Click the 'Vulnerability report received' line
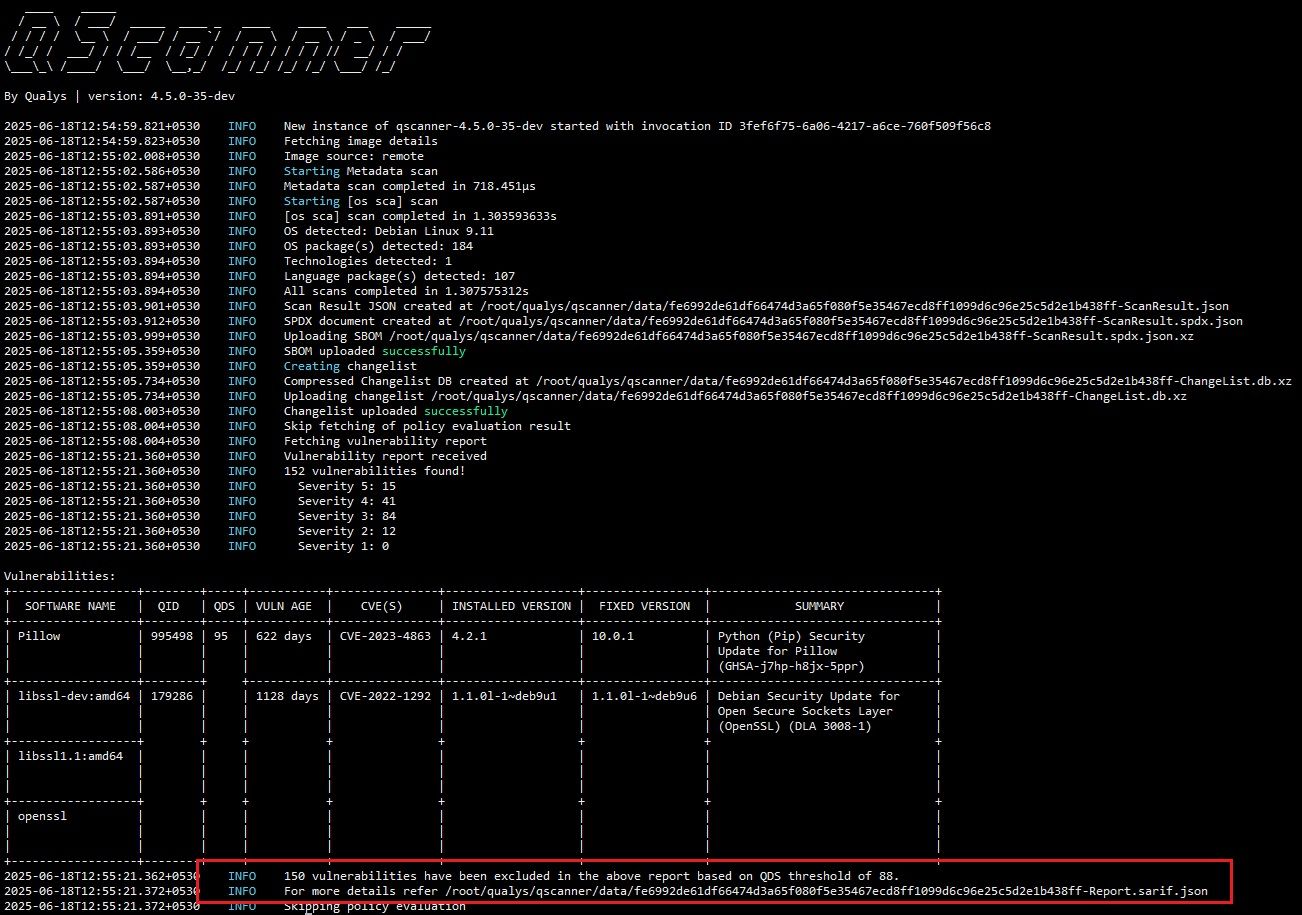Image resolution: width=1302 pixels, height=915 pixels. tap(385, 456)
